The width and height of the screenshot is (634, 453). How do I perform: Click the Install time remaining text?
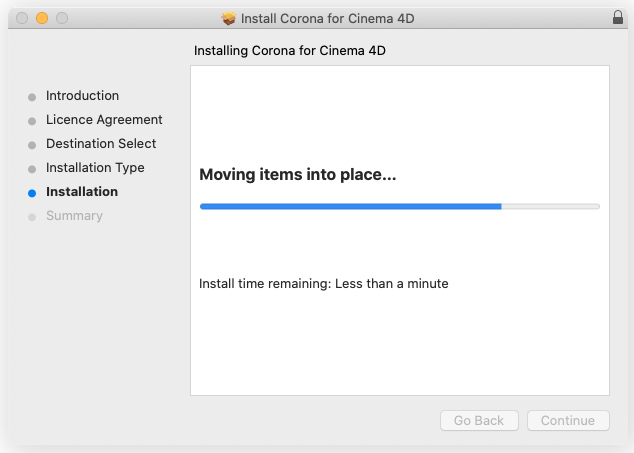pos(323,284)
